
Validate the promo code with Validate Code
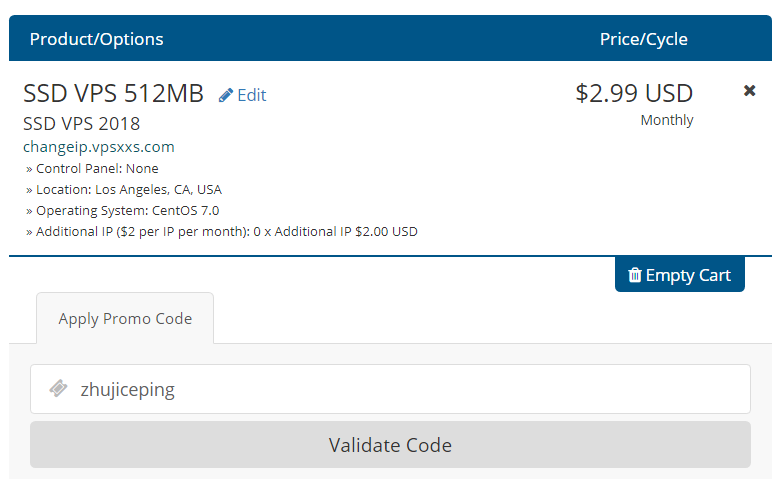(390, 445)
